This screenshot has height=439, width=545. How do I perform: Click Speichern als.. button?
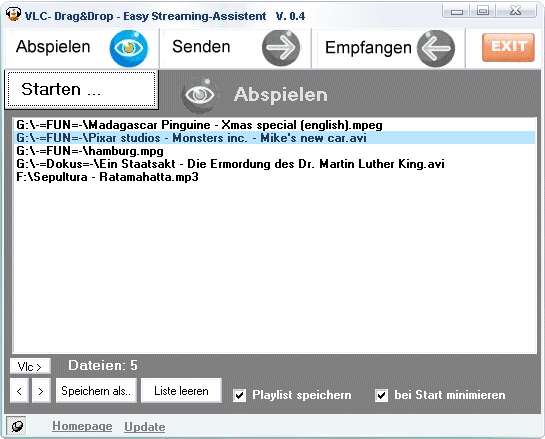tap(96, 391)
